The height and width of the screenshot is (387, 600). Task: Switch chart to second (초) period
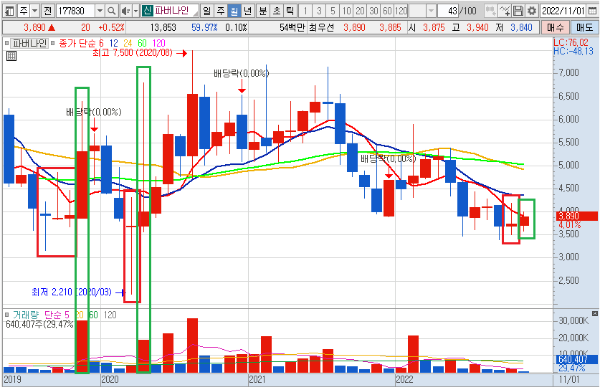tap(277, 11)
